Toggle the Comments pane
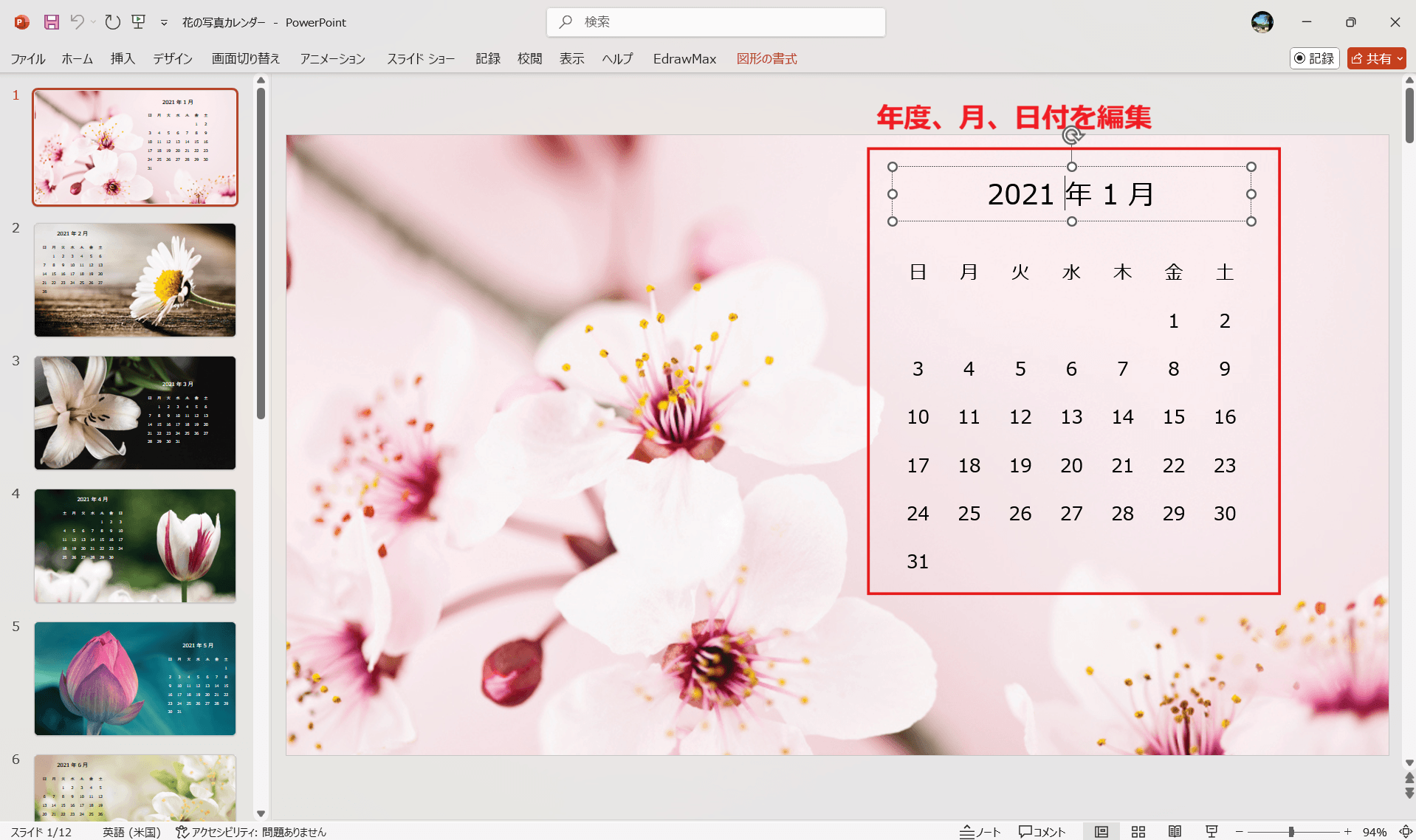Viewport: 1416px width, 840px height. point(1042,832)
